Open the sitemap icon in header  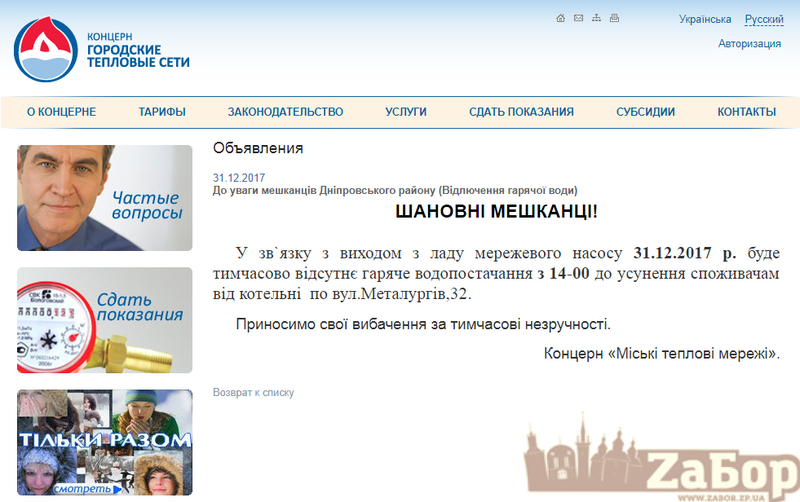pyautogui.click(x=596, y=18)
